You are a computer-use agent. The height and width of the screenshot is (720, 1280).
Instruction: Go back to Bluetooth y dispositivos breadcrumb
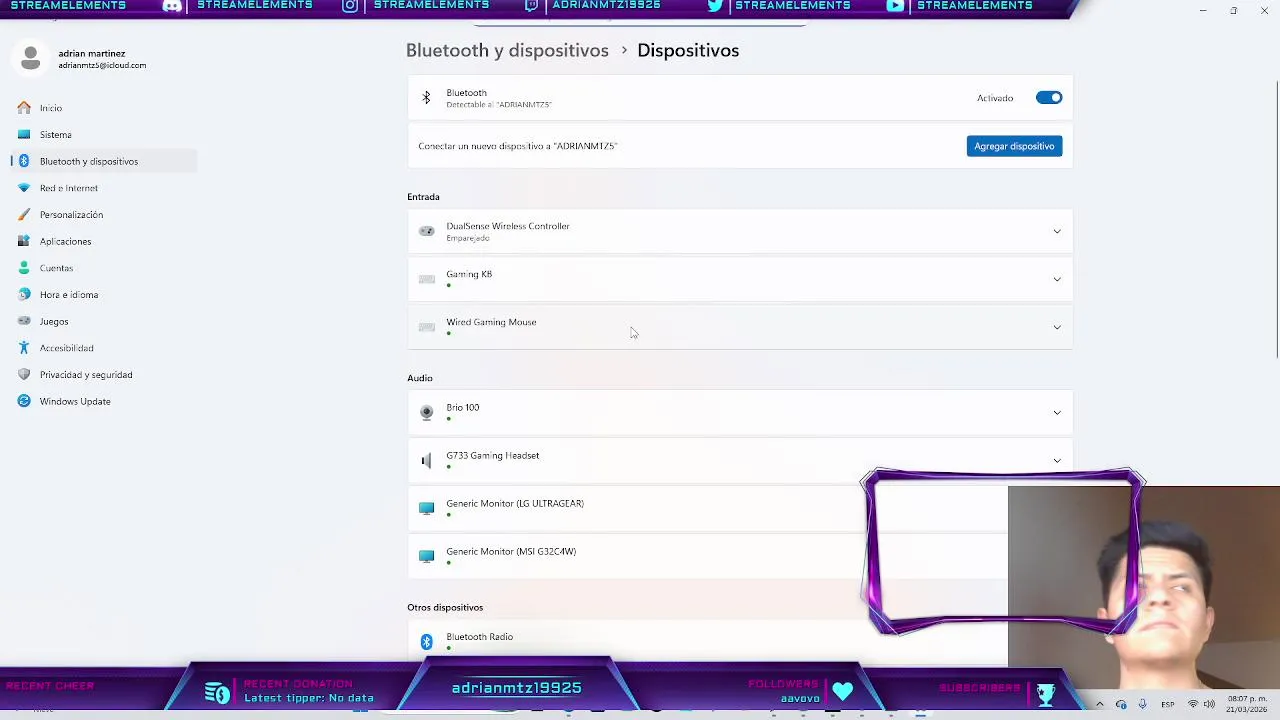507,50
